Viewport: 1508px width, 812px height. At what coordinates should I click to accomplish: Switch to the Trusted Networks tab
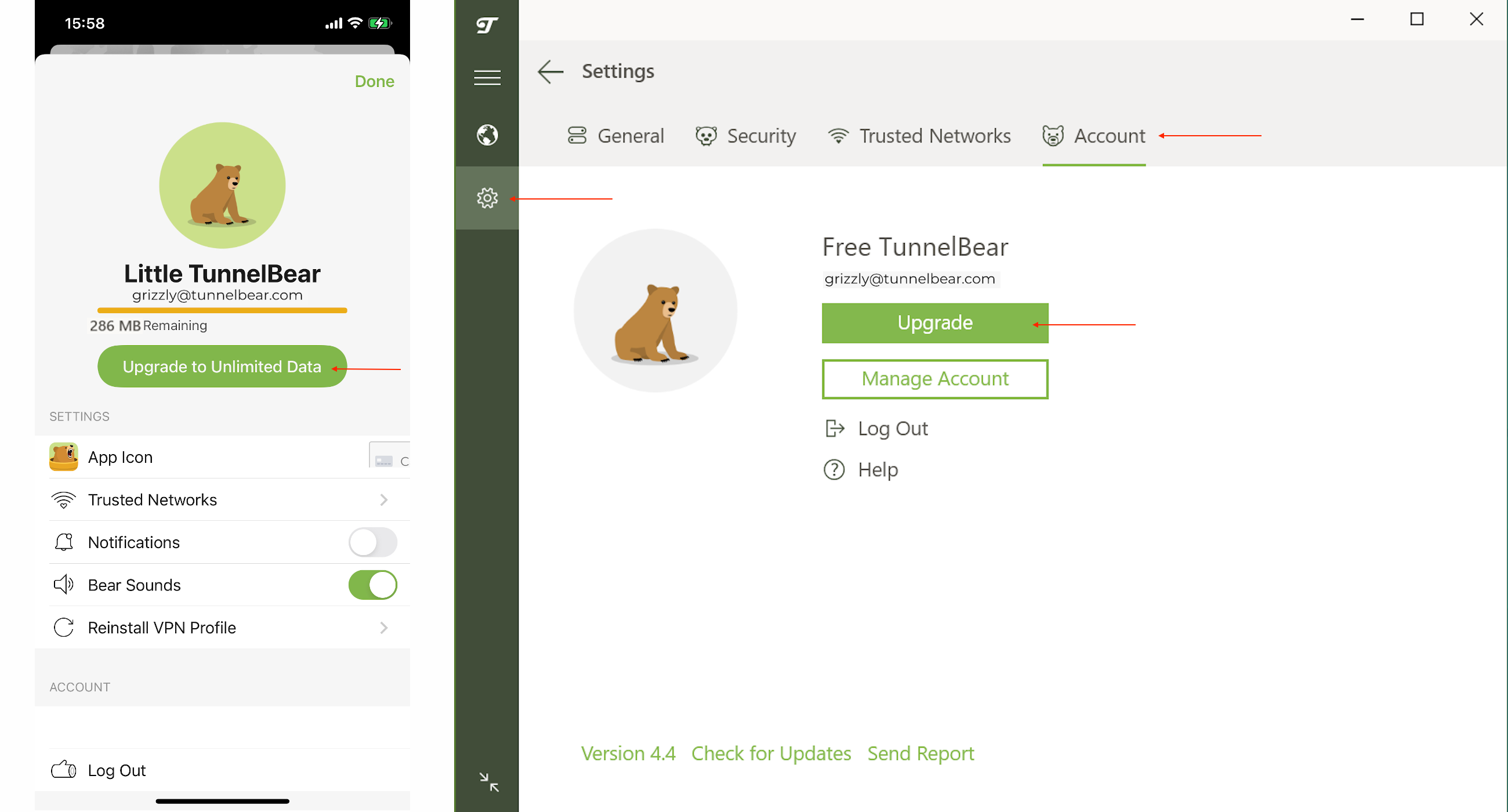pos(919,136)
